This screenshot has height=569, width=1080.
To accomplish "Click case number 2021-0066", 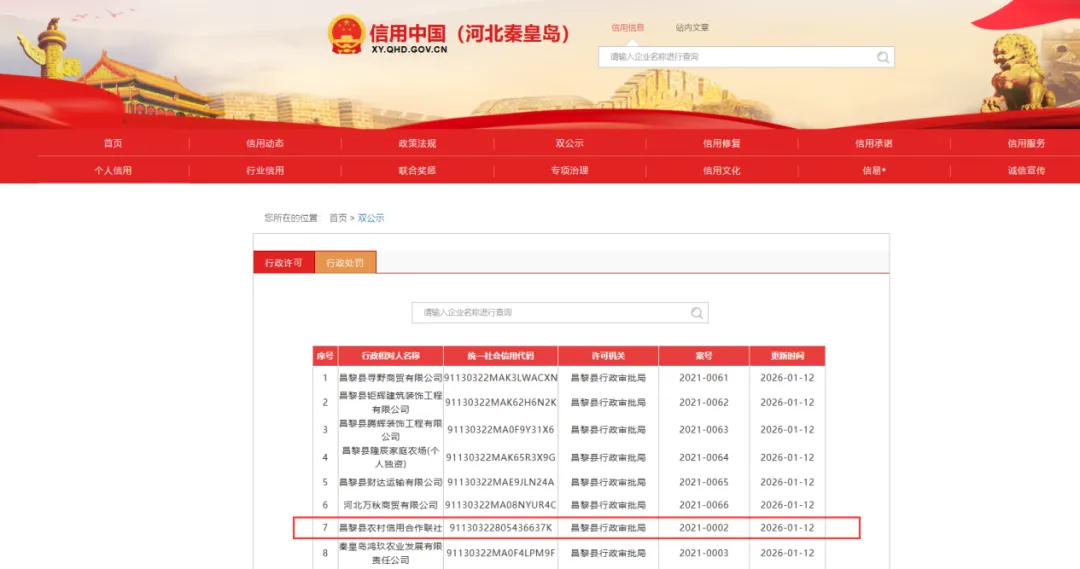I will click(x=704, y=505).
